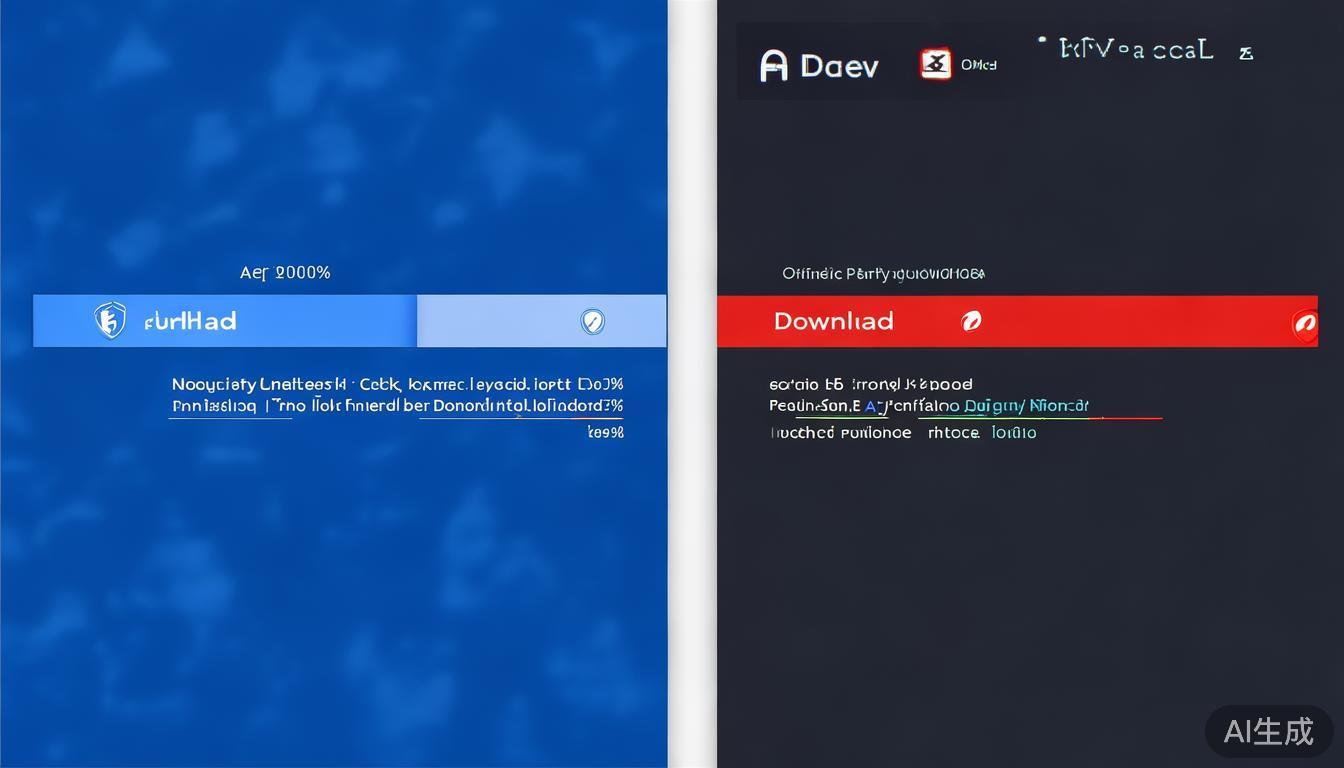Click the Aer 2000% label above blue bar
The image size is (1344, 768).
[285, 273]
